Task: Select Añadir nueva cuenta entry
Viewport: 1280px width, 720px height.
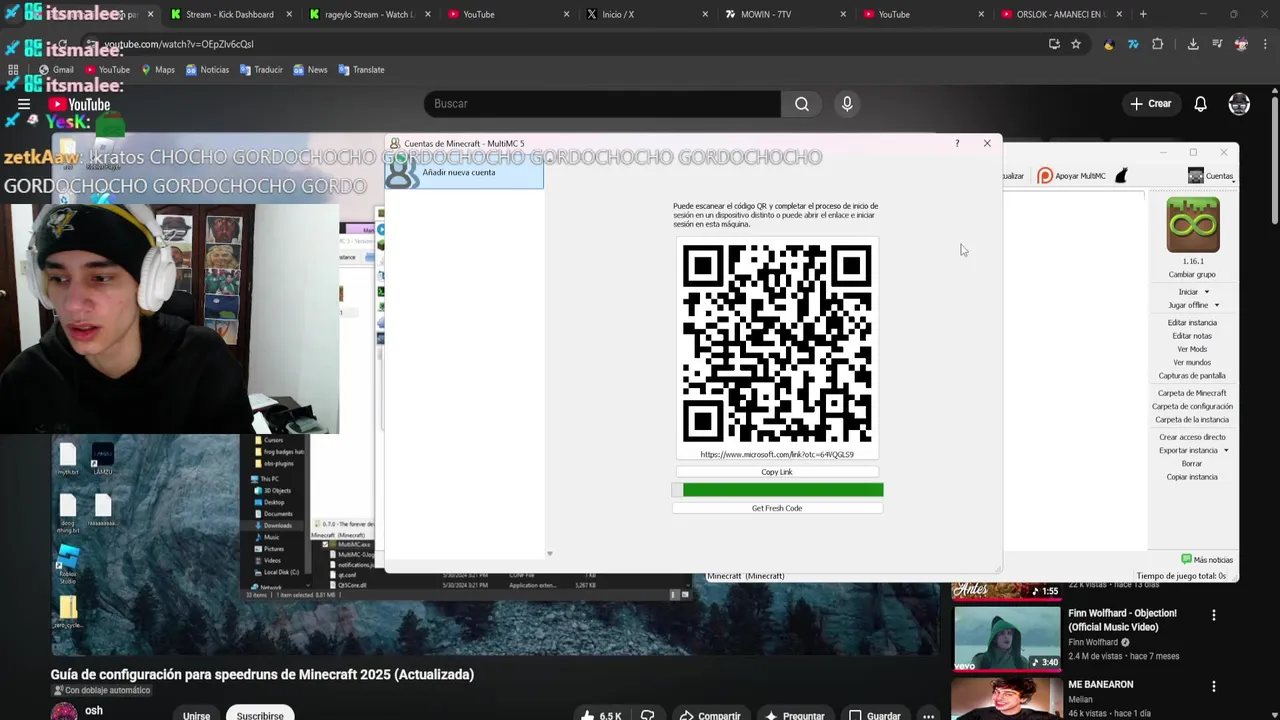Action: pos(464,172)
